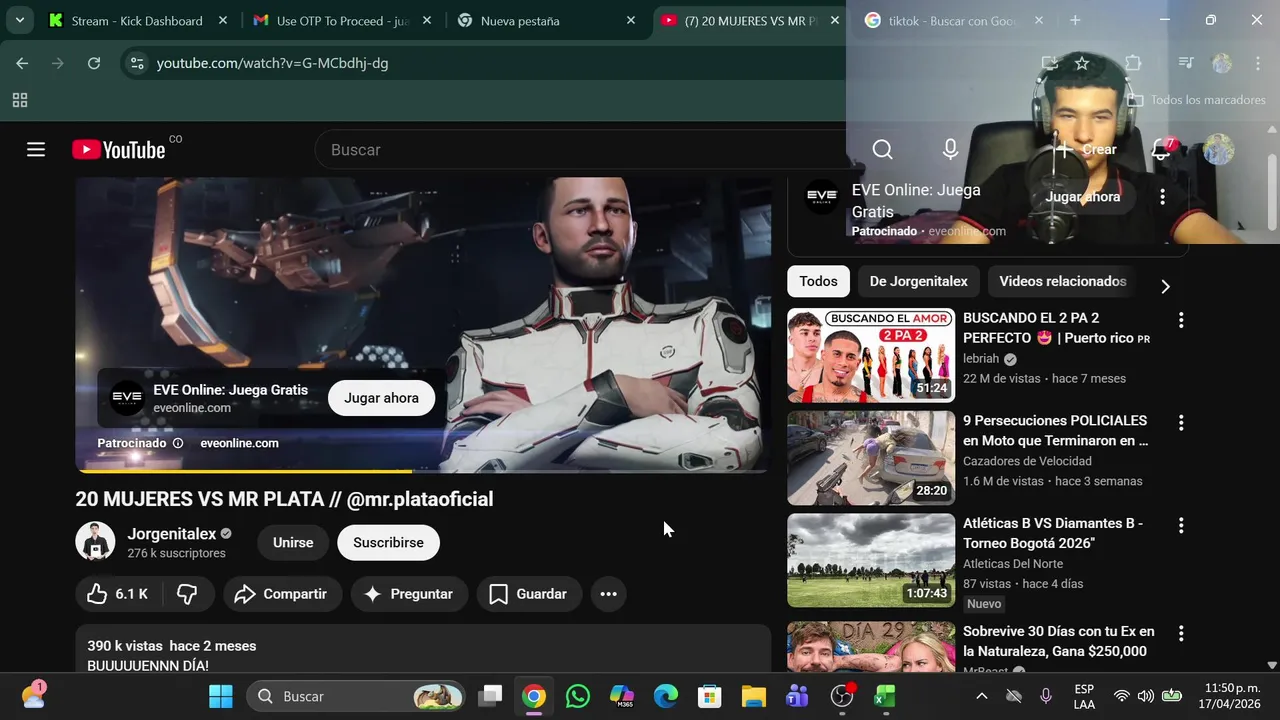Bookmark this page with the star icon

(1082, 63)
